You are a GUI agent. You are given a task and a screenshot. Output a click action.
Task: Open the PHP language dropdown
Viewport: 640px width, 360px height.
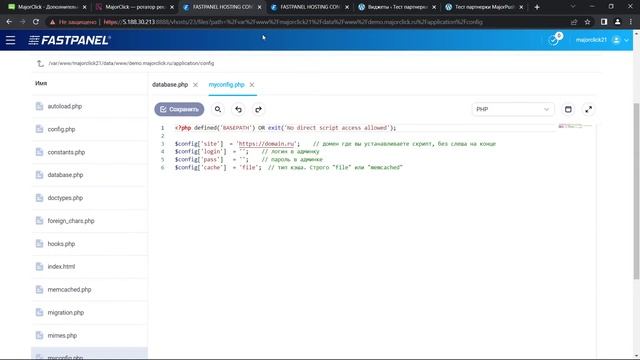coord(513,109)
